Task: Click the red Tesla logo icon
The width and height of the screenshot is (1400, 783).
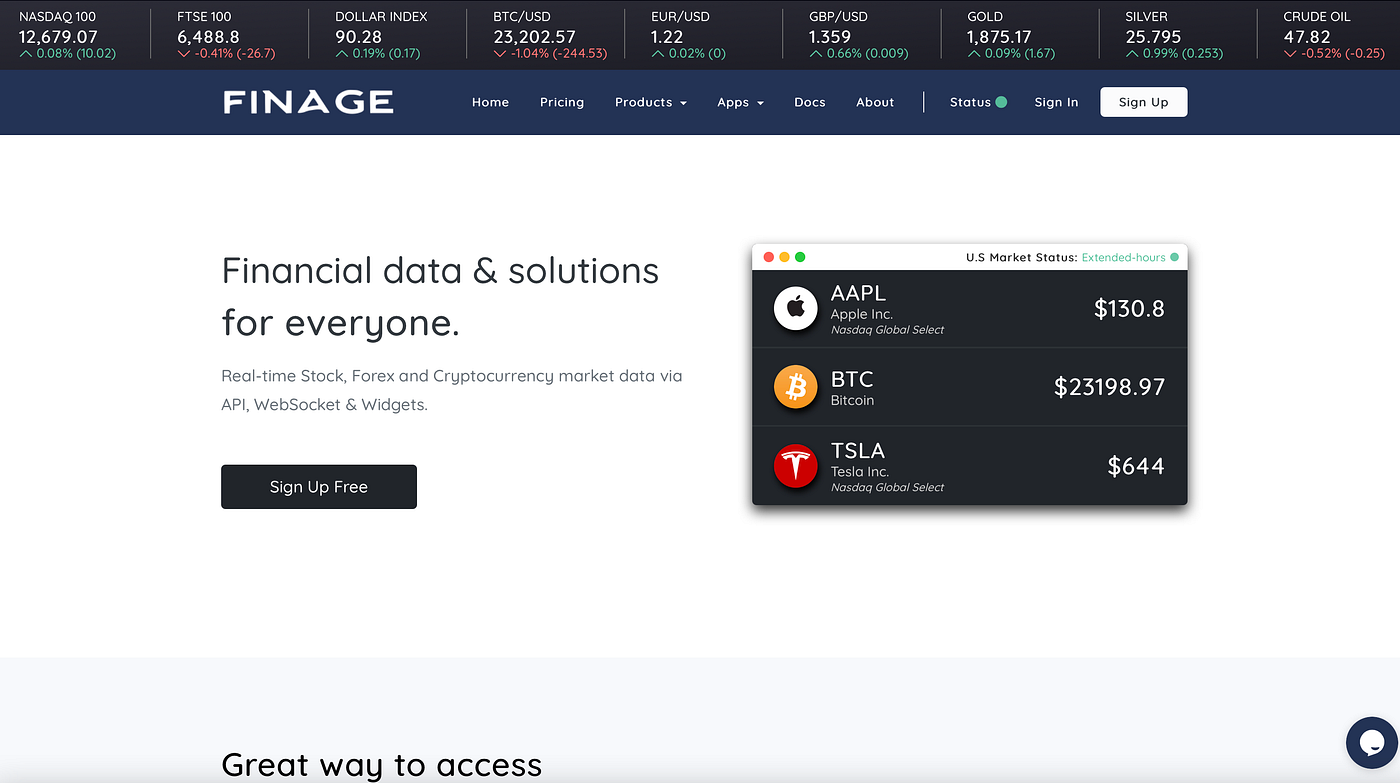Action: [x=796, y=466]
